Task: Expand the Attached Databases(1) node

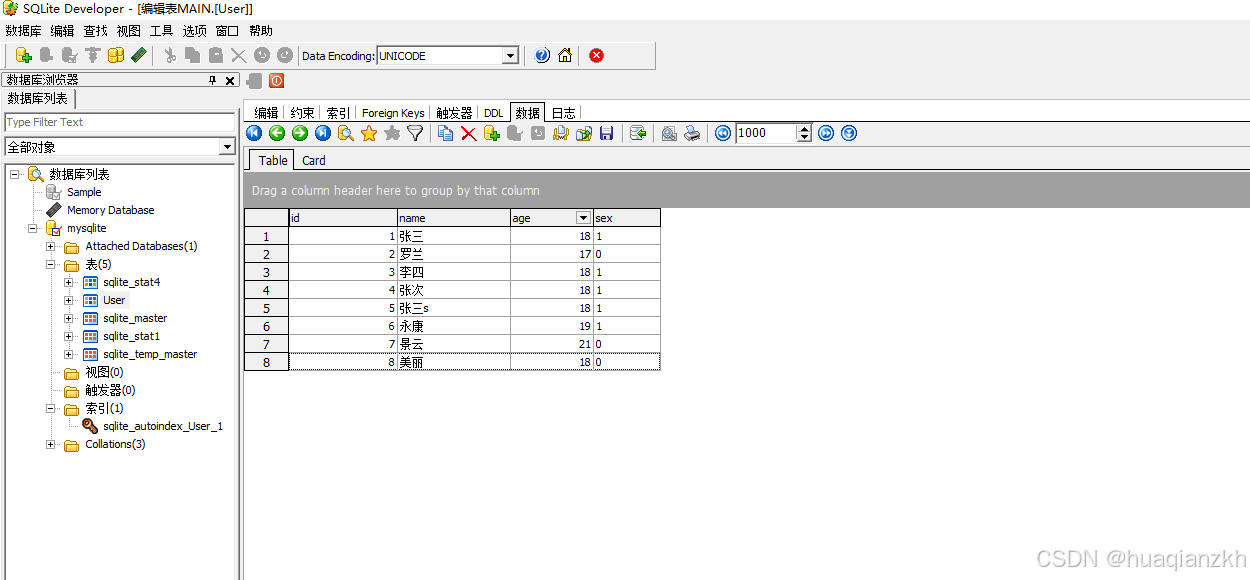Action: coord(51,246)
